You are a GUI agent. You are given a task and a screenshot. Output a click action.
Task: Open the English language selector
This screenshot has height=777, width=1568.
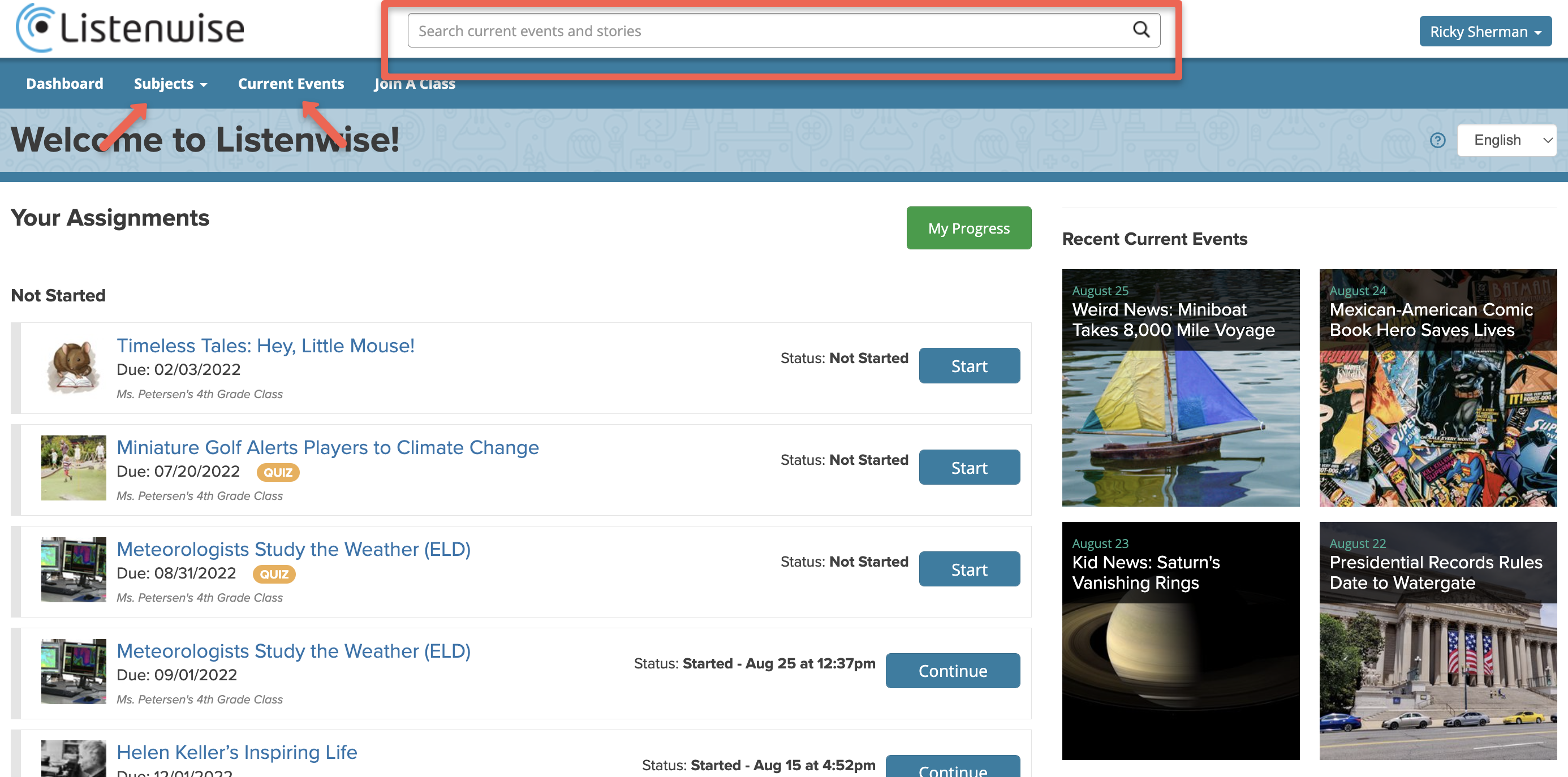[1506, 141]
